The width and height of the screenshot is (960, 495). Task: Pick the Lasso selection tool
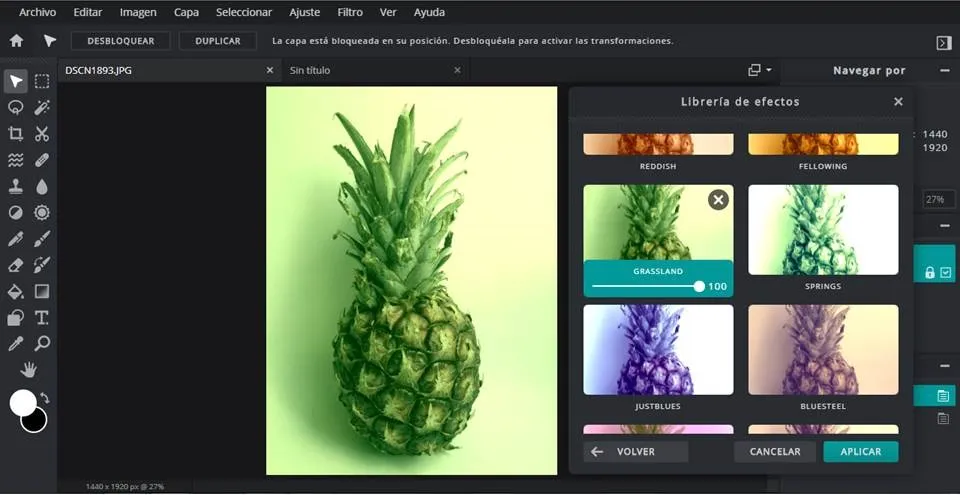15,107
